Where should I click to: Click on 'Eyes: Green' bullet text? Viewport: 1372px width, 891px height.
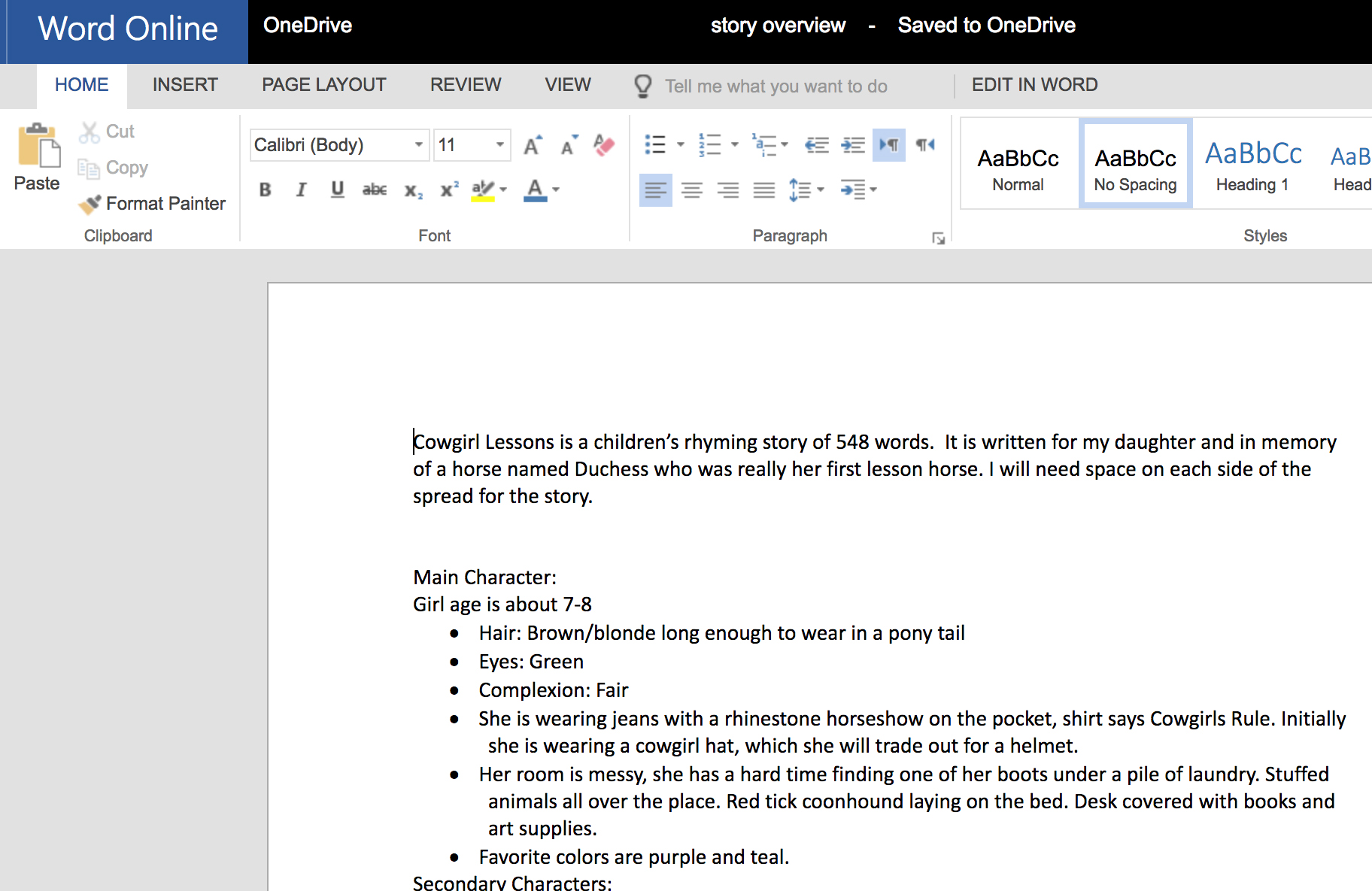[x=531, y=662]
